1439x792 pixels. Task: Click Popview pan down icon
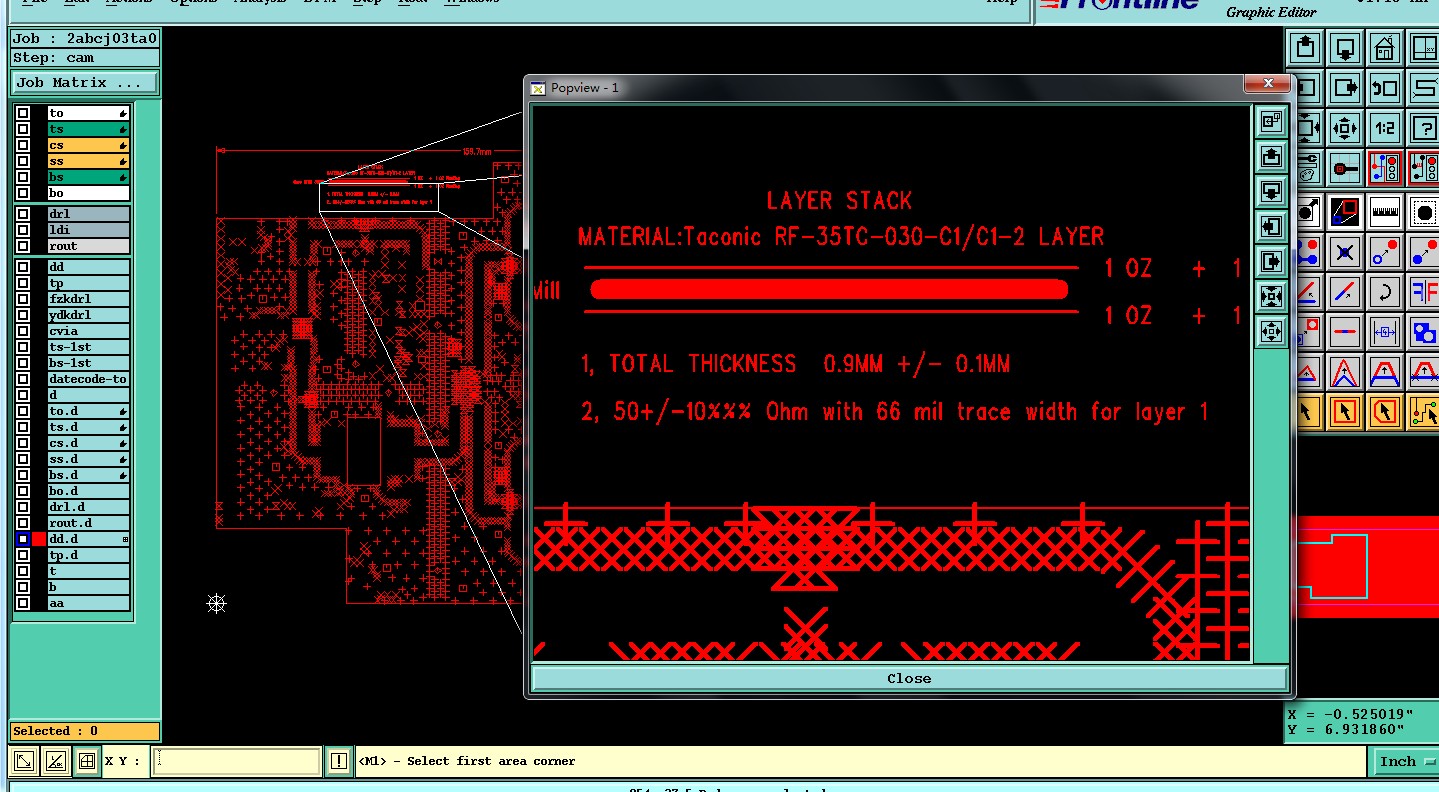pos(1271,191)
